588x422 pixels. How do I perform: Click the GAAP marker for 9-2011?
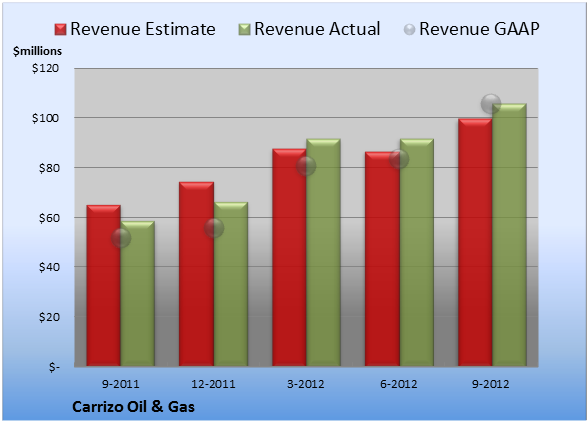121,238
